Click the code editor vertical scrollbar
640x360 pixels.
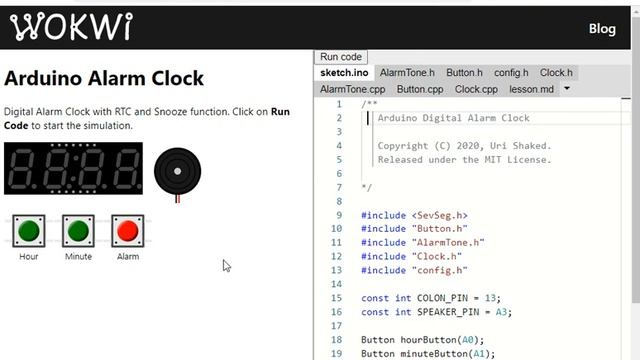[626, 229]
